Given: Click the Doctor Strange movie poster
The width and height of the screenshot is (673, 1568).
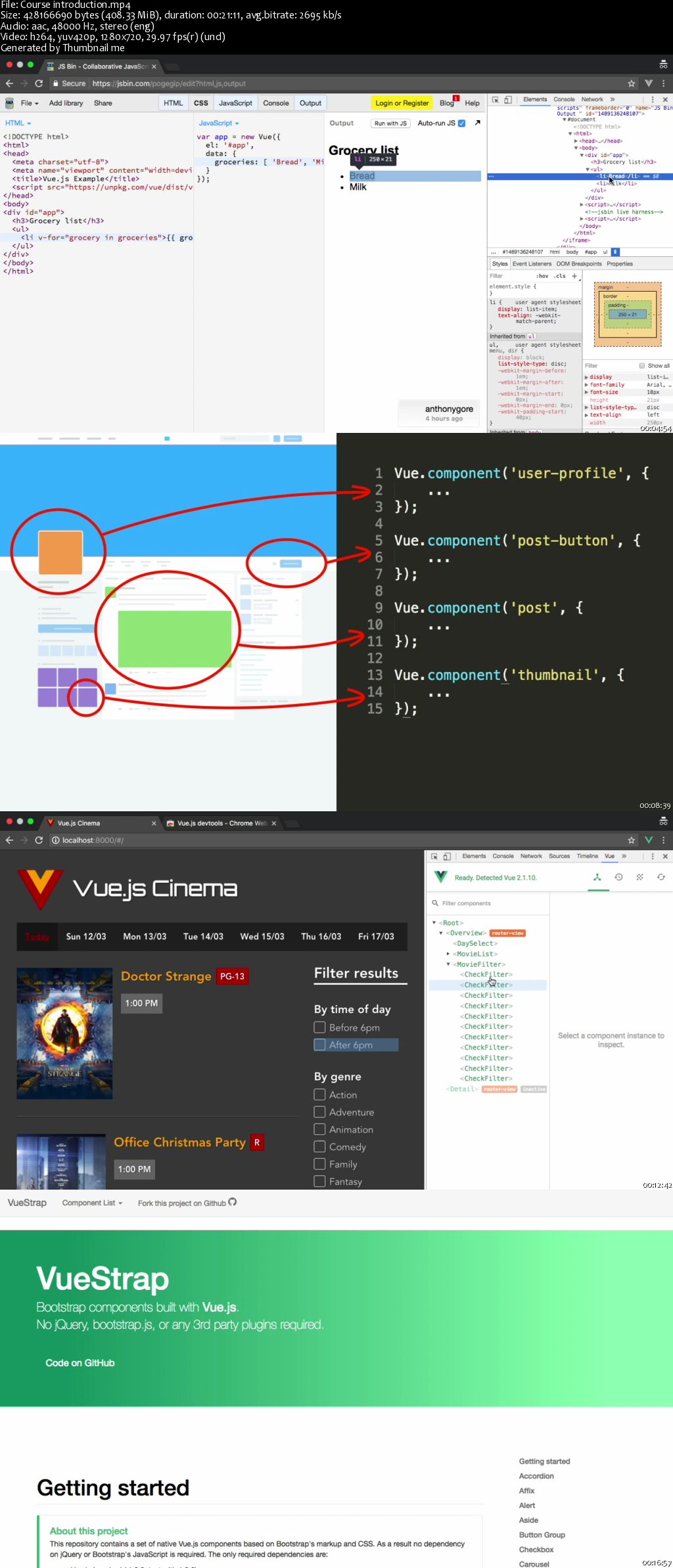Looking at the screenshot, I should point(64,1033).
